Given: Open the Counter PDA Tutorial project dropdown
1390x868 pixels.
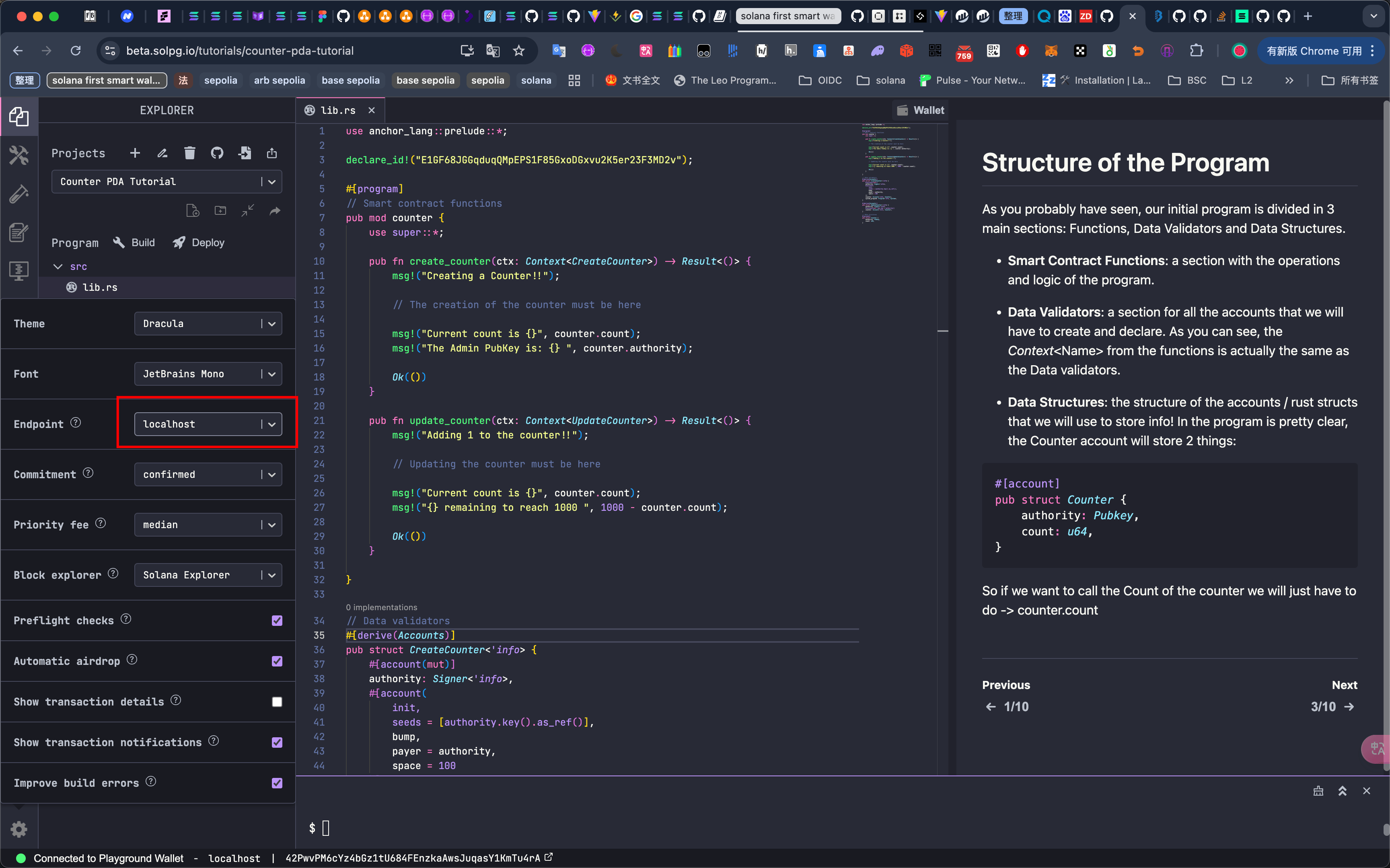Looking at the screenshot, I should tap(167, 181).
